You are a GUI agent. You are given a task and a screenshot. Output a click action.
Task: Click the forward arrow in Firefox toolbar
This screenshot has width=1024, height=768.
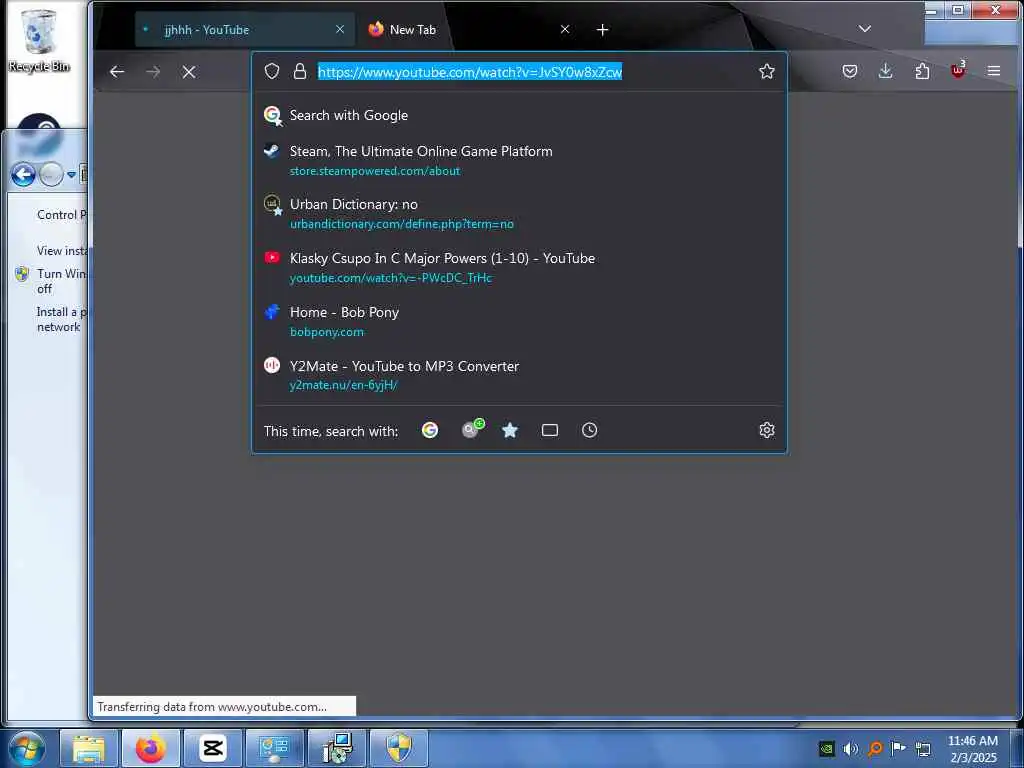(x=153, y=72)
